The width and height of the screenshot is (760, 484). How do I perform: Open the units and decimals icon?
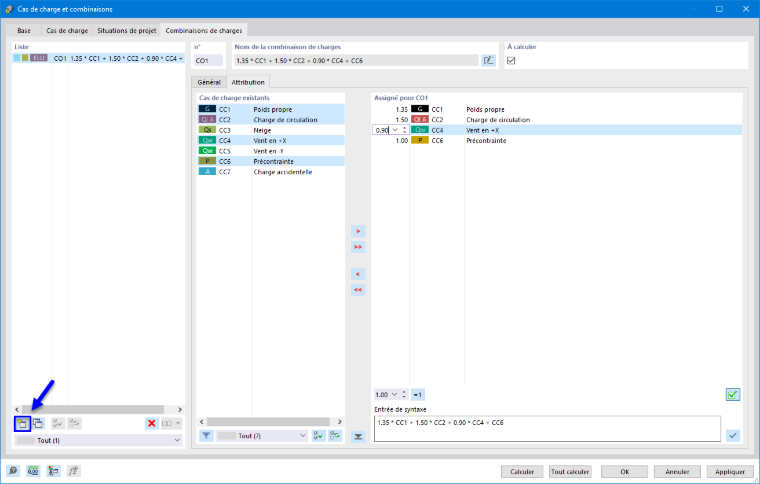(x=33, y=471)
